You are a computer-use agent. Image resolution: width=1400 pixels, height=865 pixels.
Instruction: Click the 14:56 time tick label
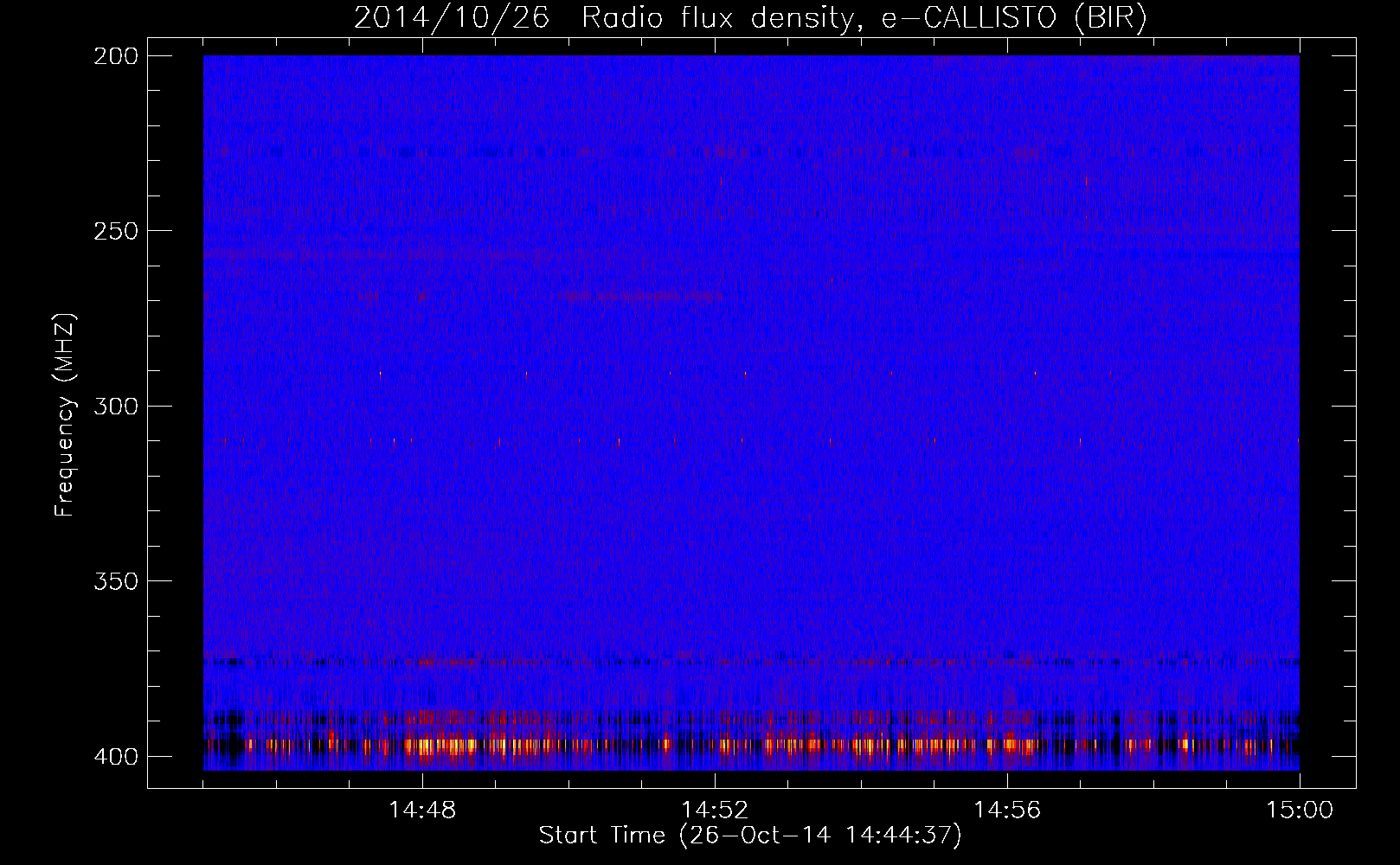point(1007,811)
